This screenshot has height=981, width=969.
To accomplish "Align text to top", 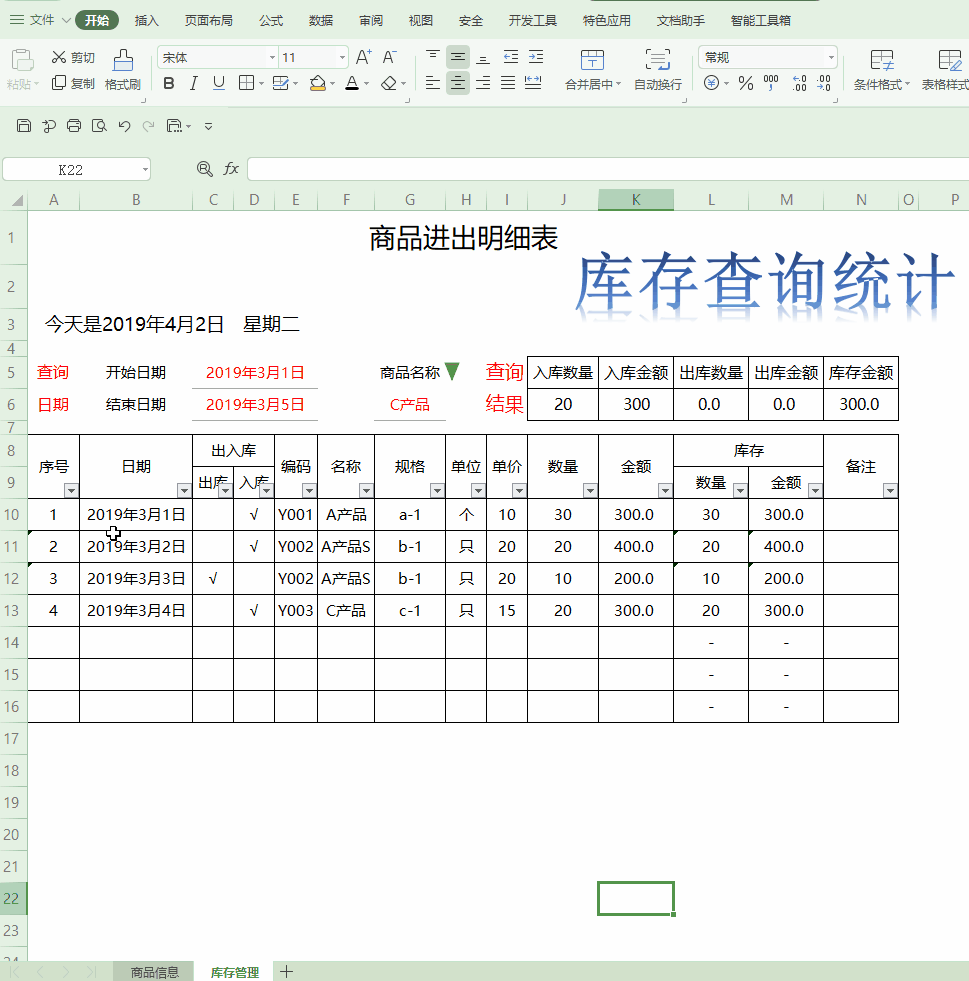I will point(432,58).
